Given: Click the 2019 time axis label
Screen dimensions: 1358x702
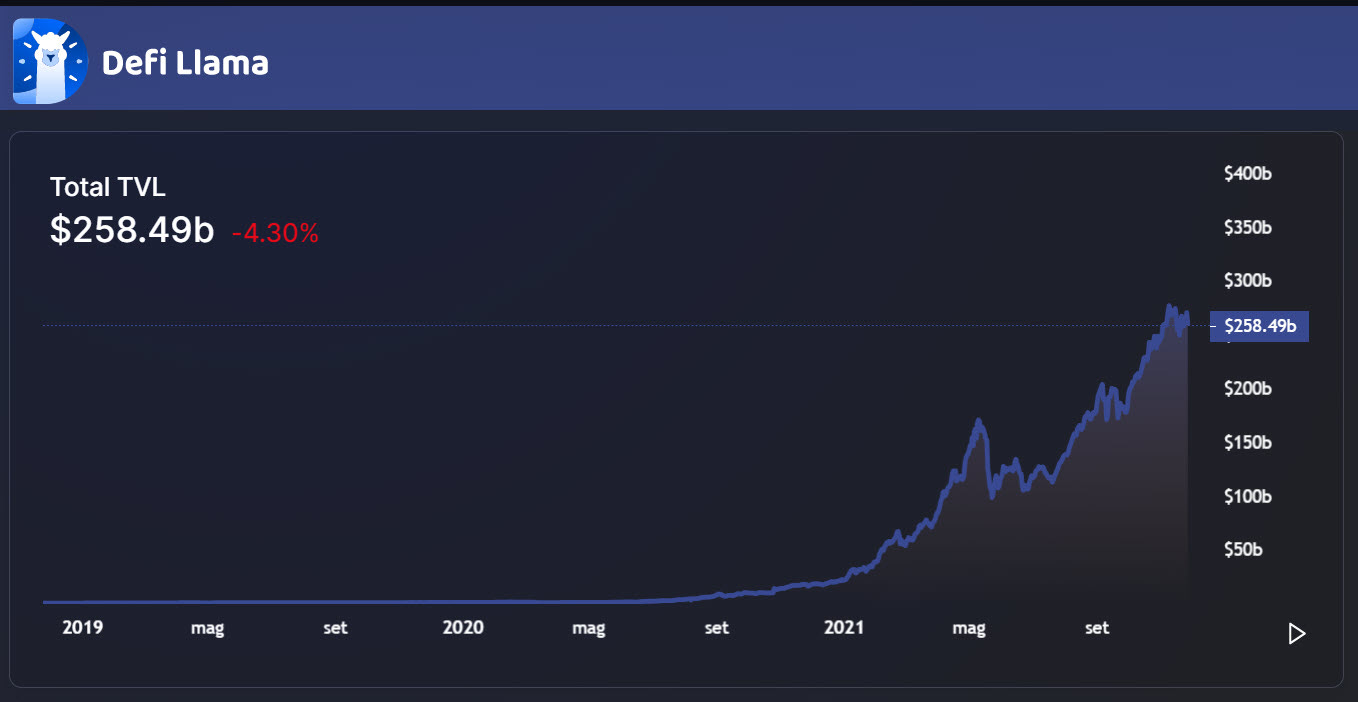Looking at the screenshot, I should [83, 627].
